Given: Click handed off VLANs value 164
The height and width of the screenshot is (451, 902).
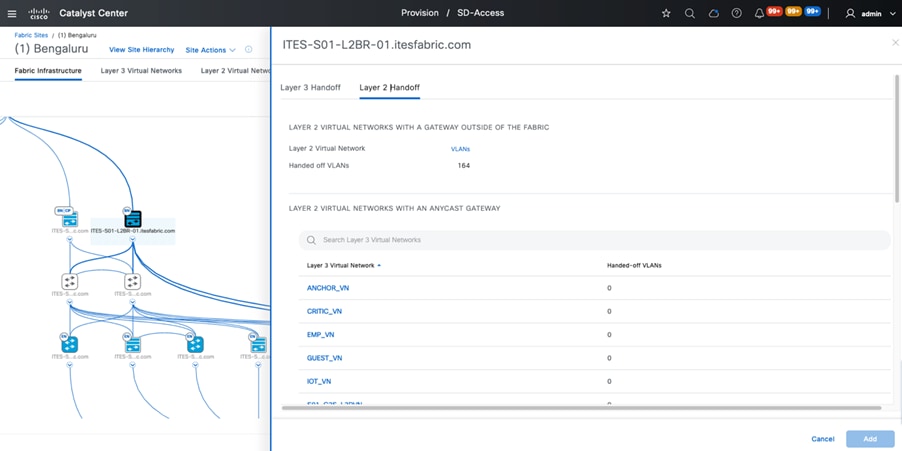Looking at the screenshot, I should pyautogui.click(x=464, y=166).
